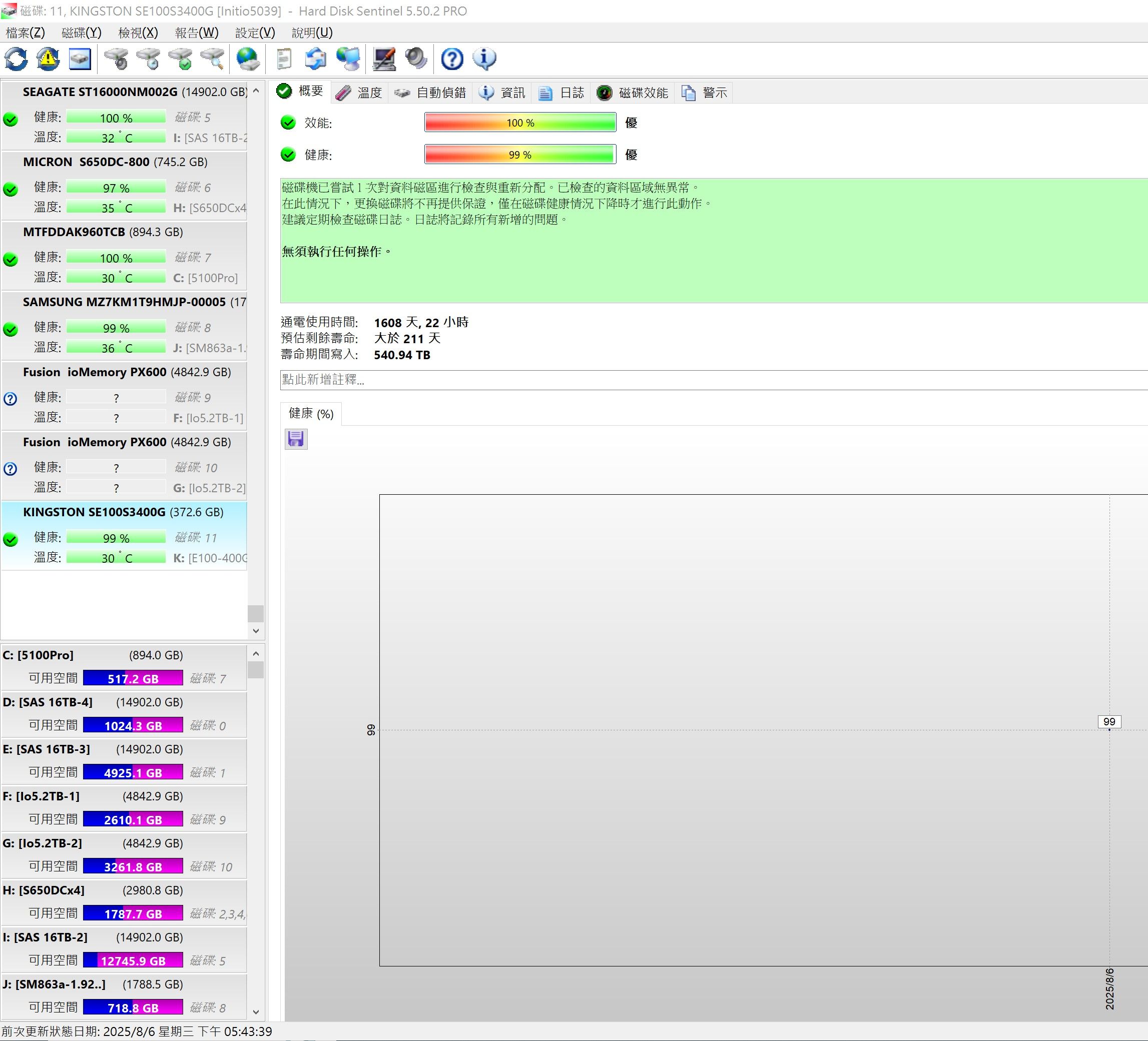Select the C: [5100Pro] partition

[124, 667]
